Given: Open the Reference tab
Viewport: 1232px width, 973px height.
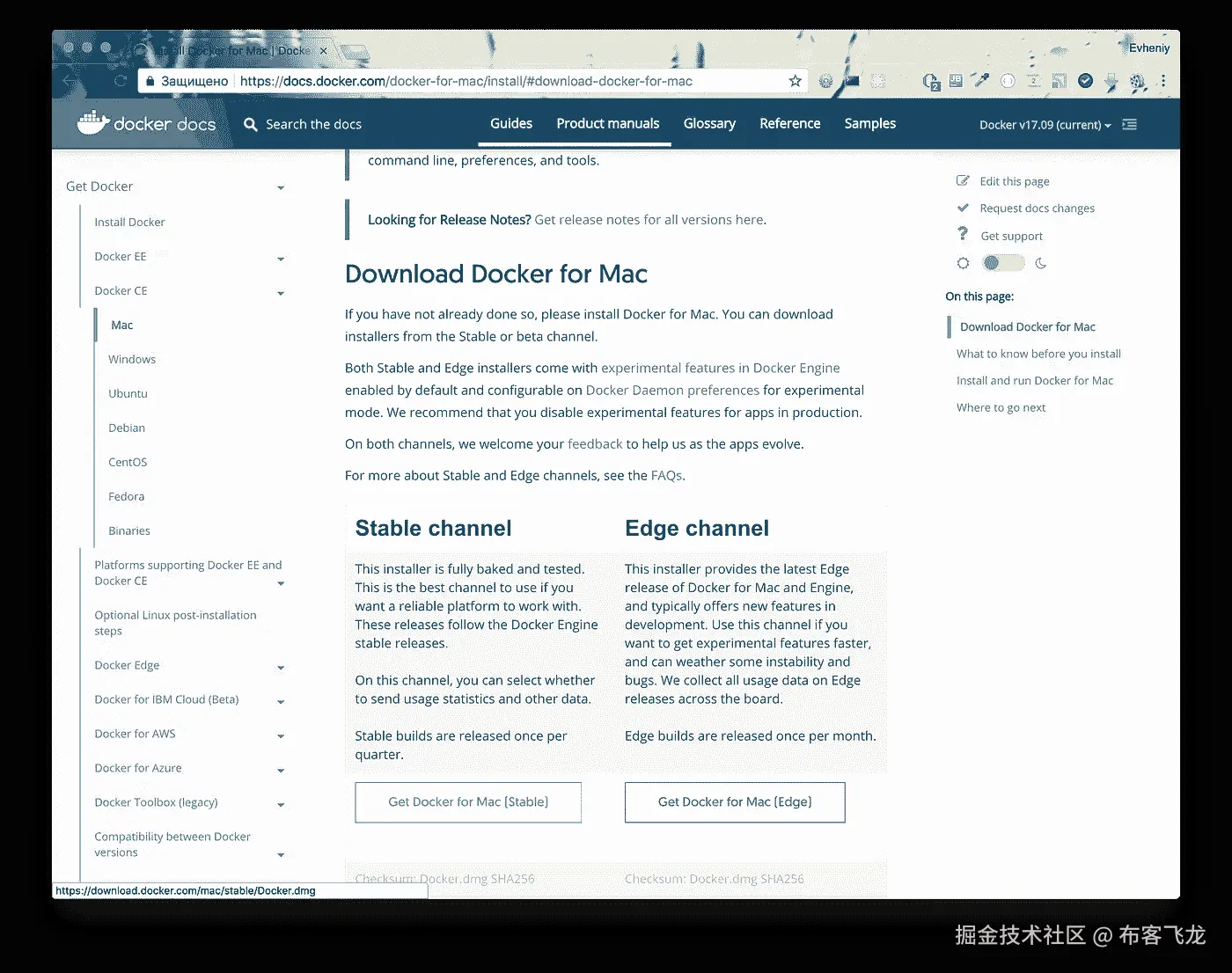Looking at the screenshot, I should [x=790, y=123].
